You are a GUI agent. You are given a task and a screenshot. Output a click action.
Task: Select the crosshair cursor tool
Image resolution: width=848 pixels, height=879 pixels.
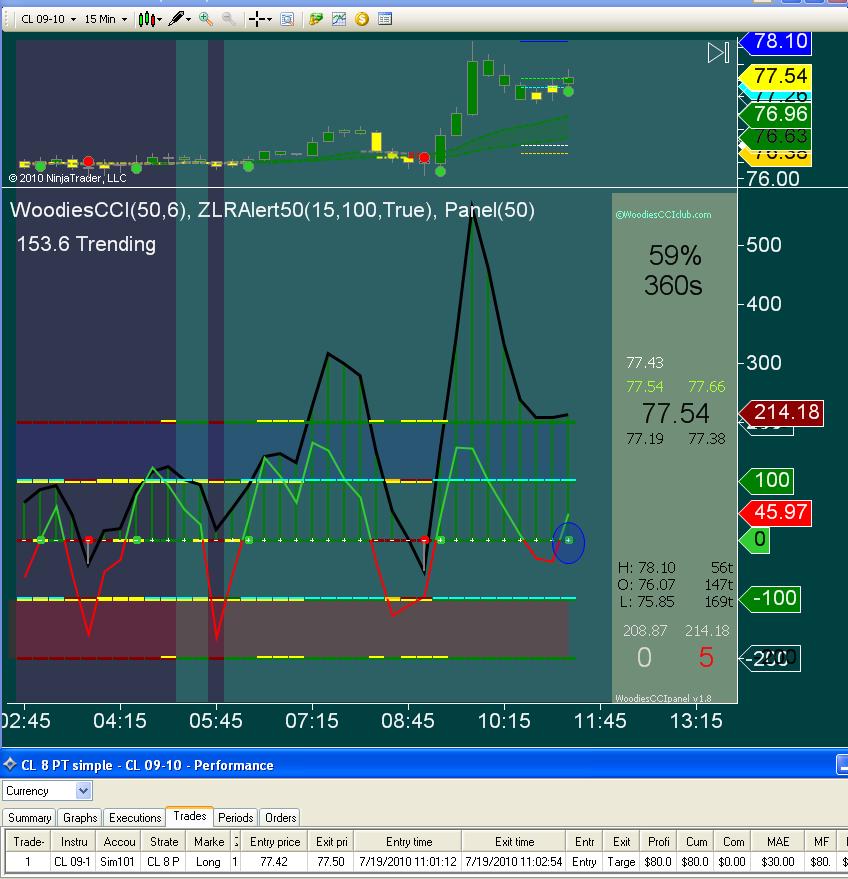click(257, 19)
